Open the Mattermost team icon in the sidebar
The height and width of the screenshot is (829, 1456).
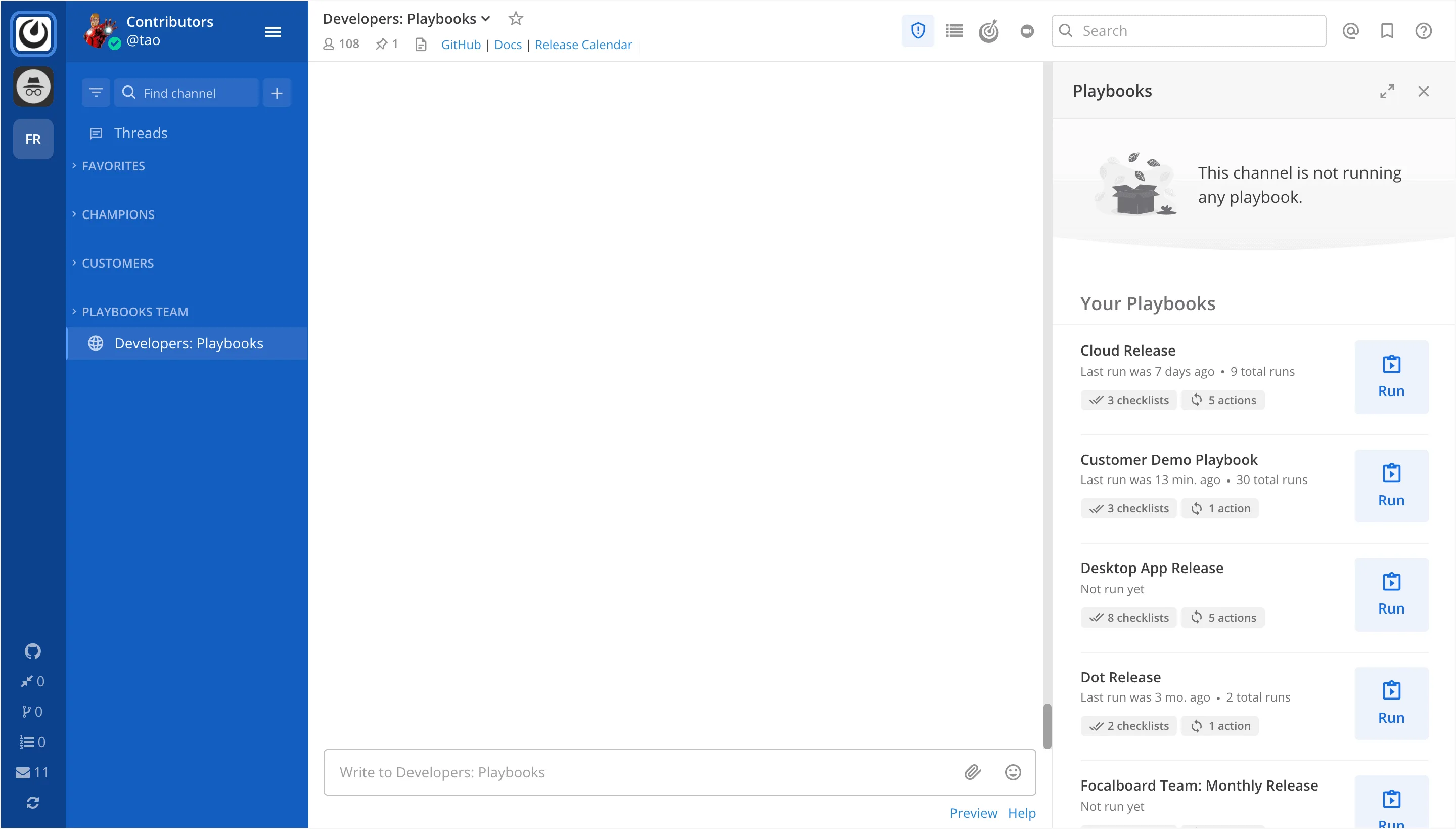pos(33,33)
